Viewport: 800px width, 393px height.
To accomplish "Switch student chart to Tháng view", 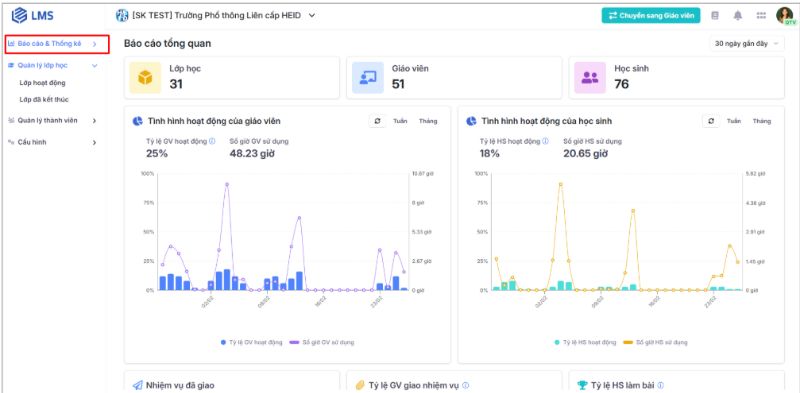I will [761, 121].
